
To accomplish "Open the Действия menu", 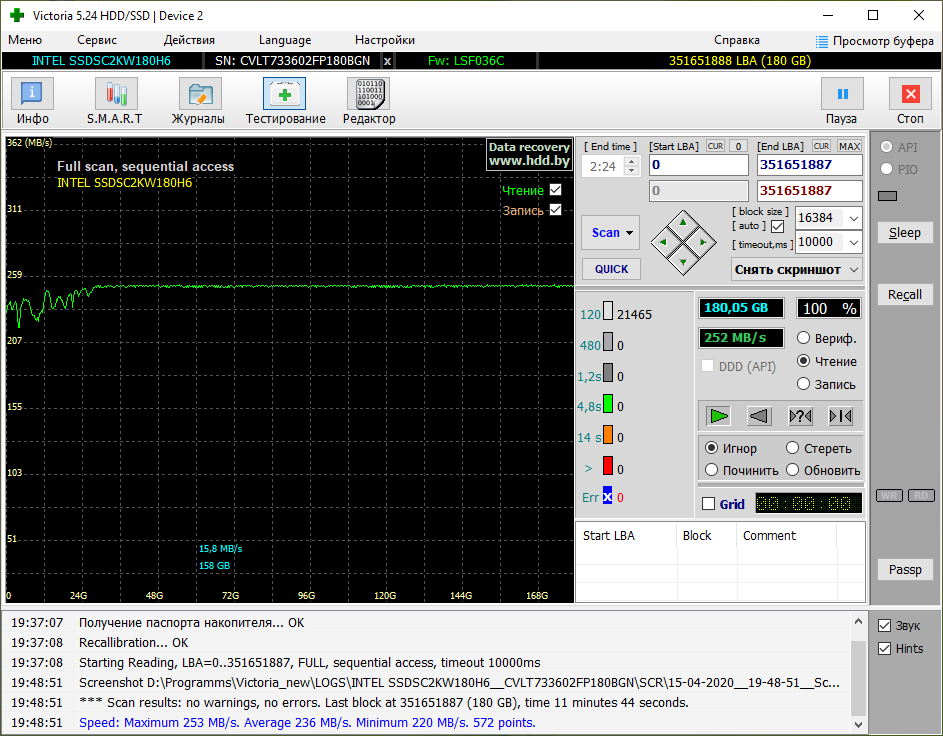I will pos(189,40).
